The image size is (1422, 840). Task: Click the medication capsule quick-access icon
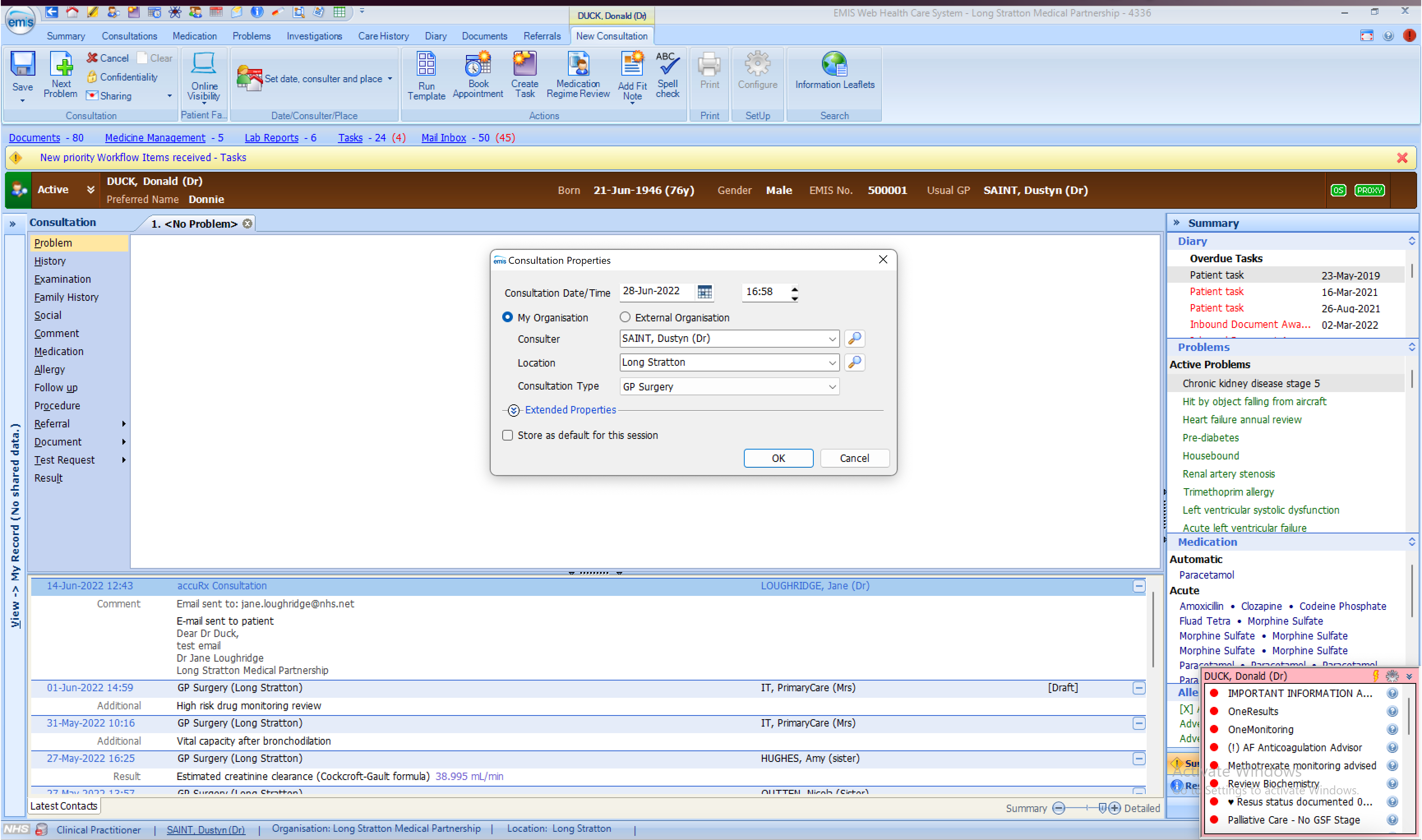[x=277, y=12]
